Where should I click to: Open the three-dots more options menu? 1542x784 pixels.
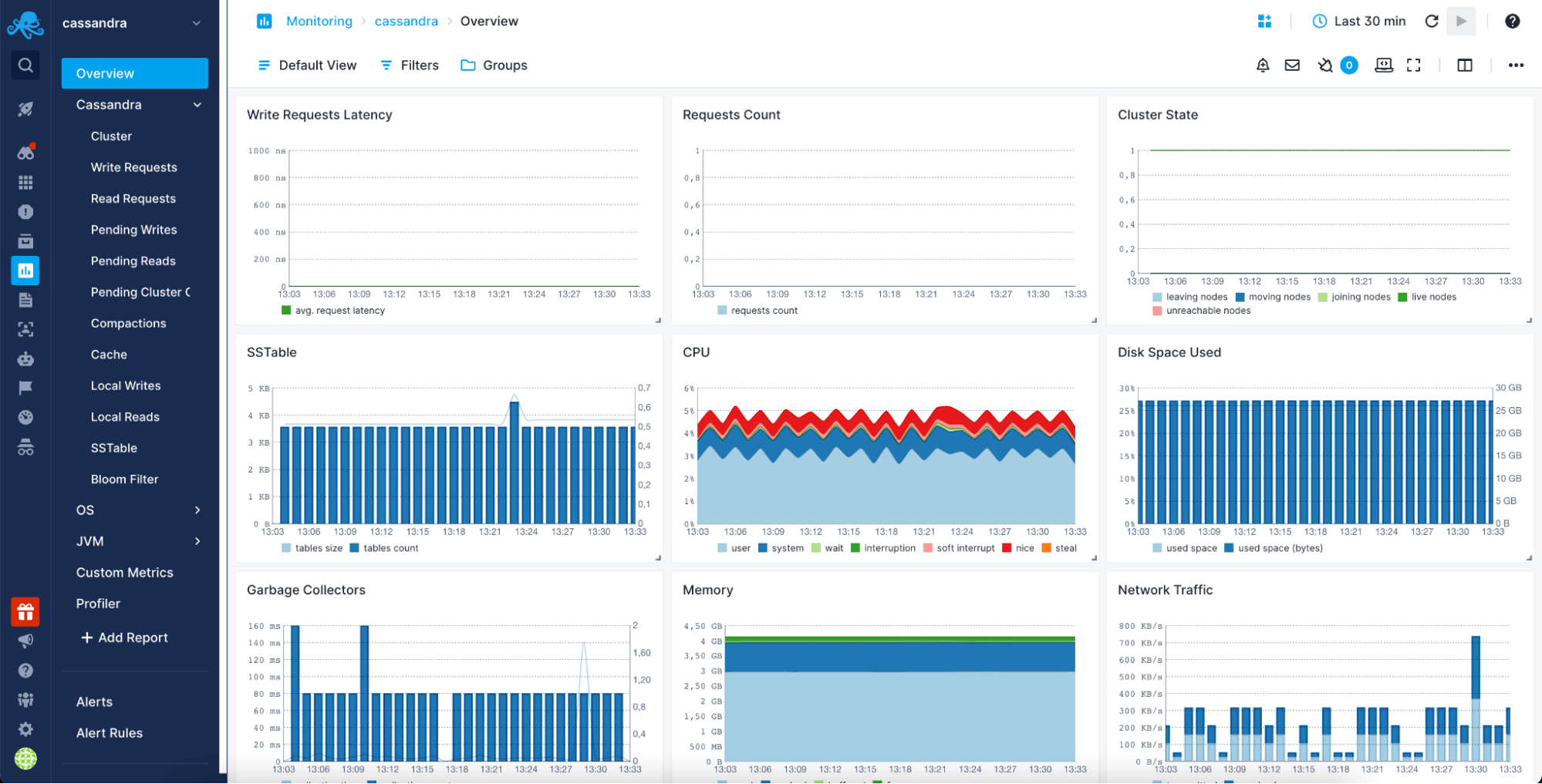[1516, 66]
